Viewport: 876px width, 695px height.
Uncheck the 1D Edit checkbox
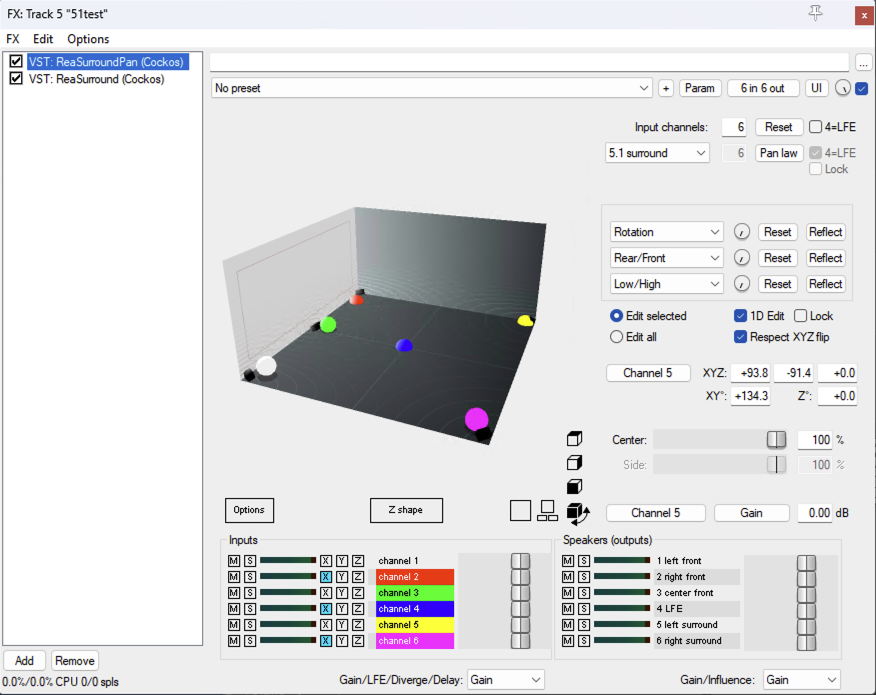pos(741,316)
